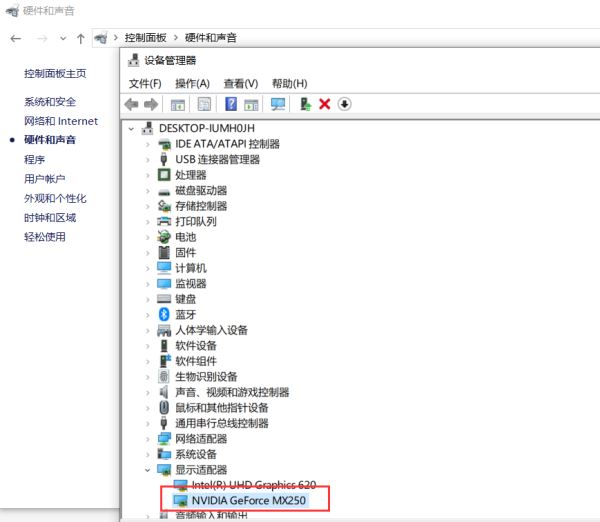The width and height of the screenshot is (600, 522).
Task: Click the scan for hardware changes monitor icon
Action: click(278, 104)
